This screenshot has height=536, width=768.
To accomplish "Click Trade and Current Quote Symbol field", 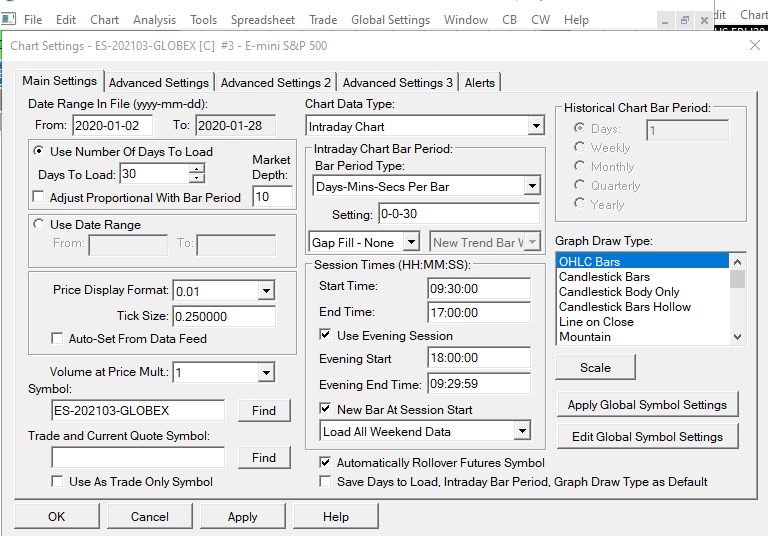I will pyautogui.click(x=138, y=458).
